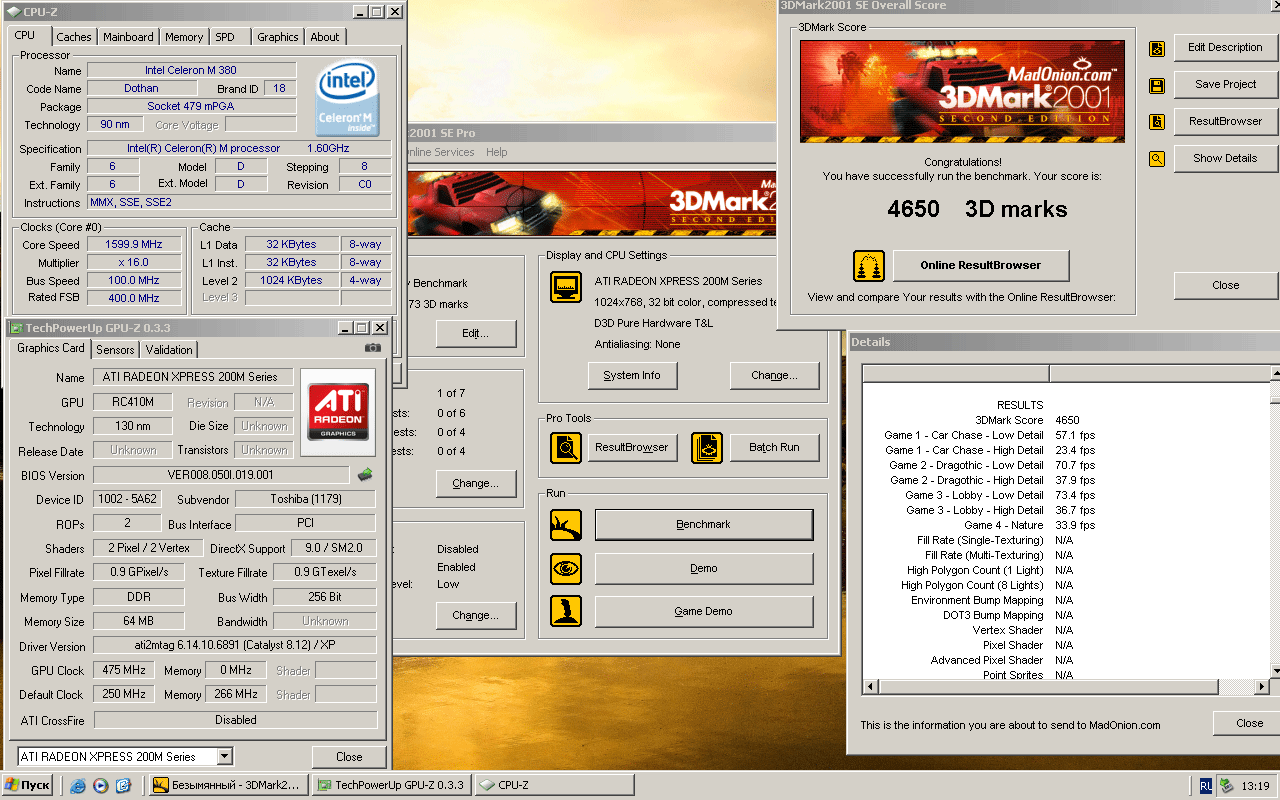Click the Benchmark run icon
Screen dimensions: 1280x800
[566, 524]
